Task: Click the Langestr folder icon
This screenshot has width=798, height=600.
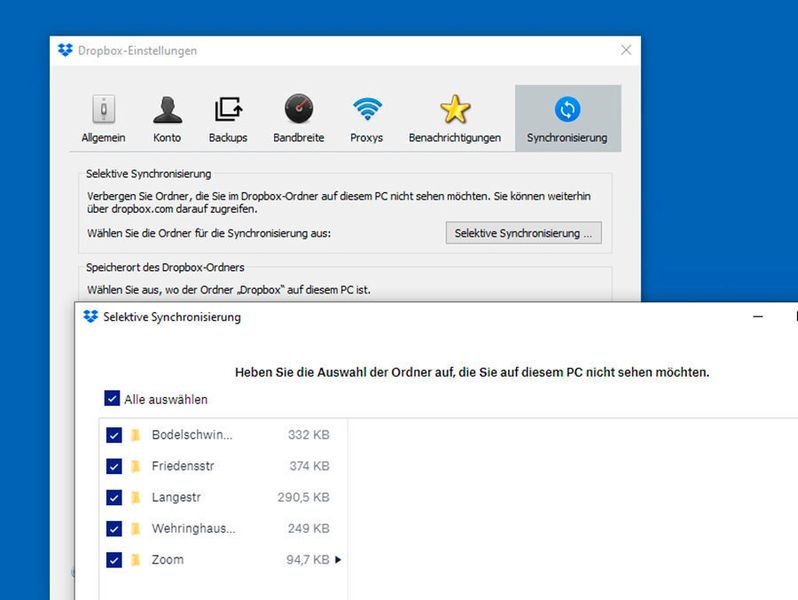Action: (135, 497)
